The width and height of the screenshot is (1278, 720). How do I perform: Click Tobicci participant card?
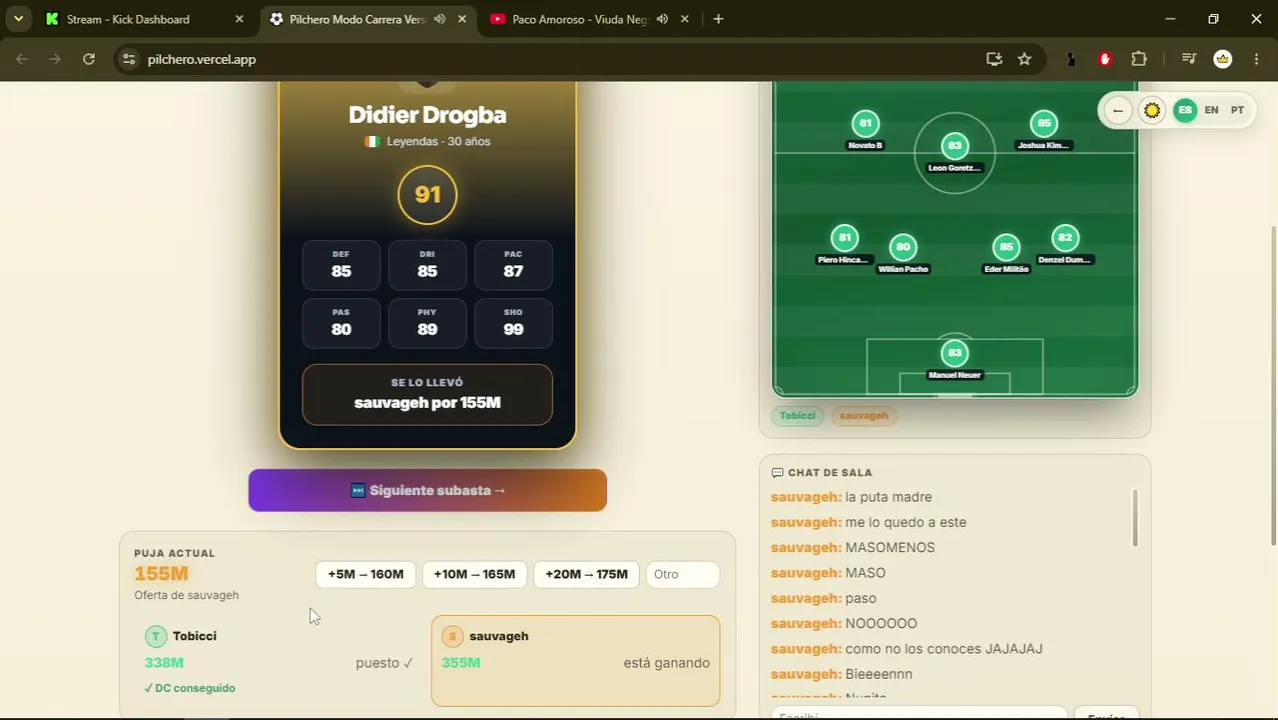[x=279, y=660]
